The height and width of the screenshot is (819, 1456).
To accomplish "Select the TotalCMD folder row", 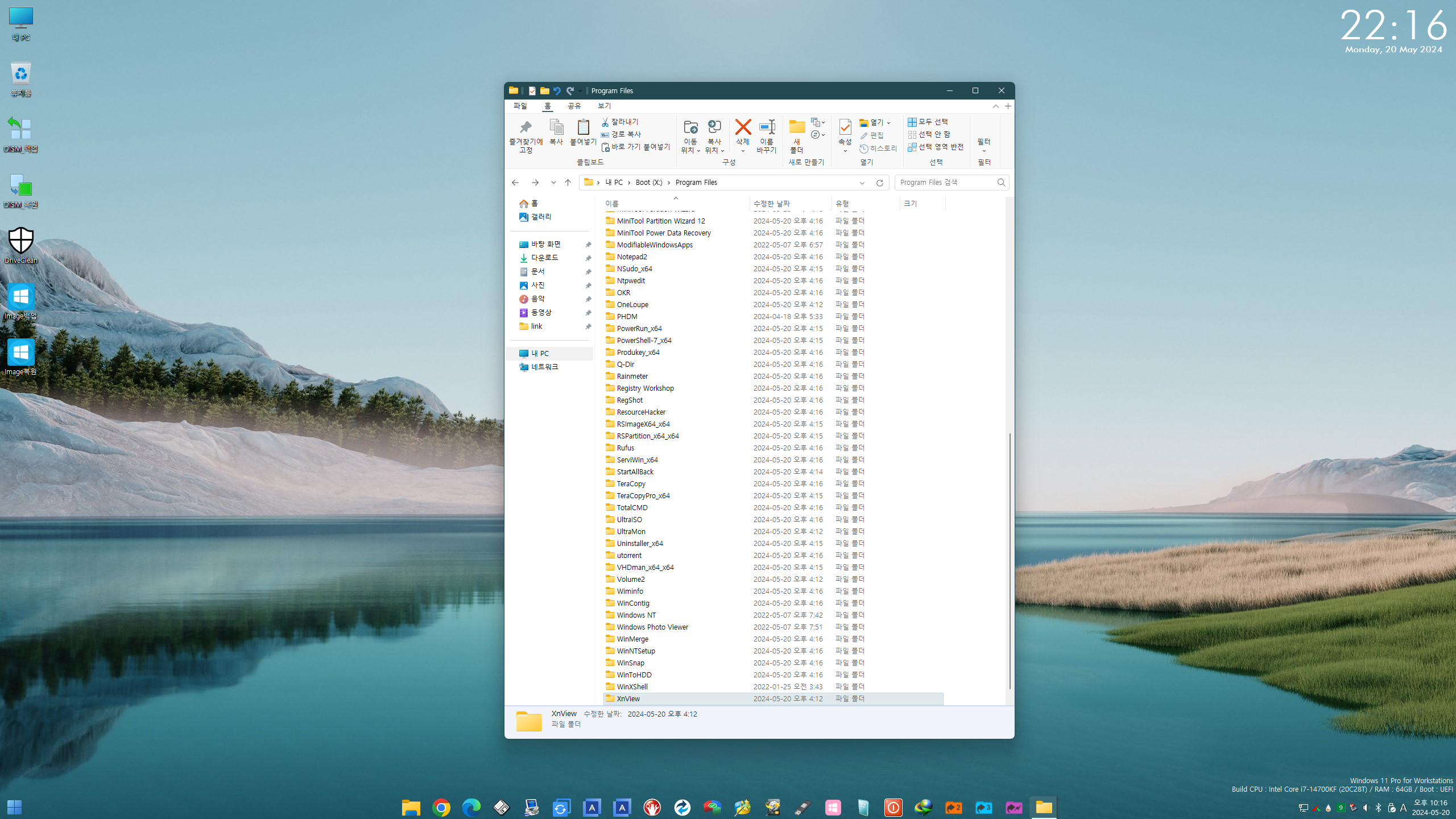I will click(x=773, y=507).
